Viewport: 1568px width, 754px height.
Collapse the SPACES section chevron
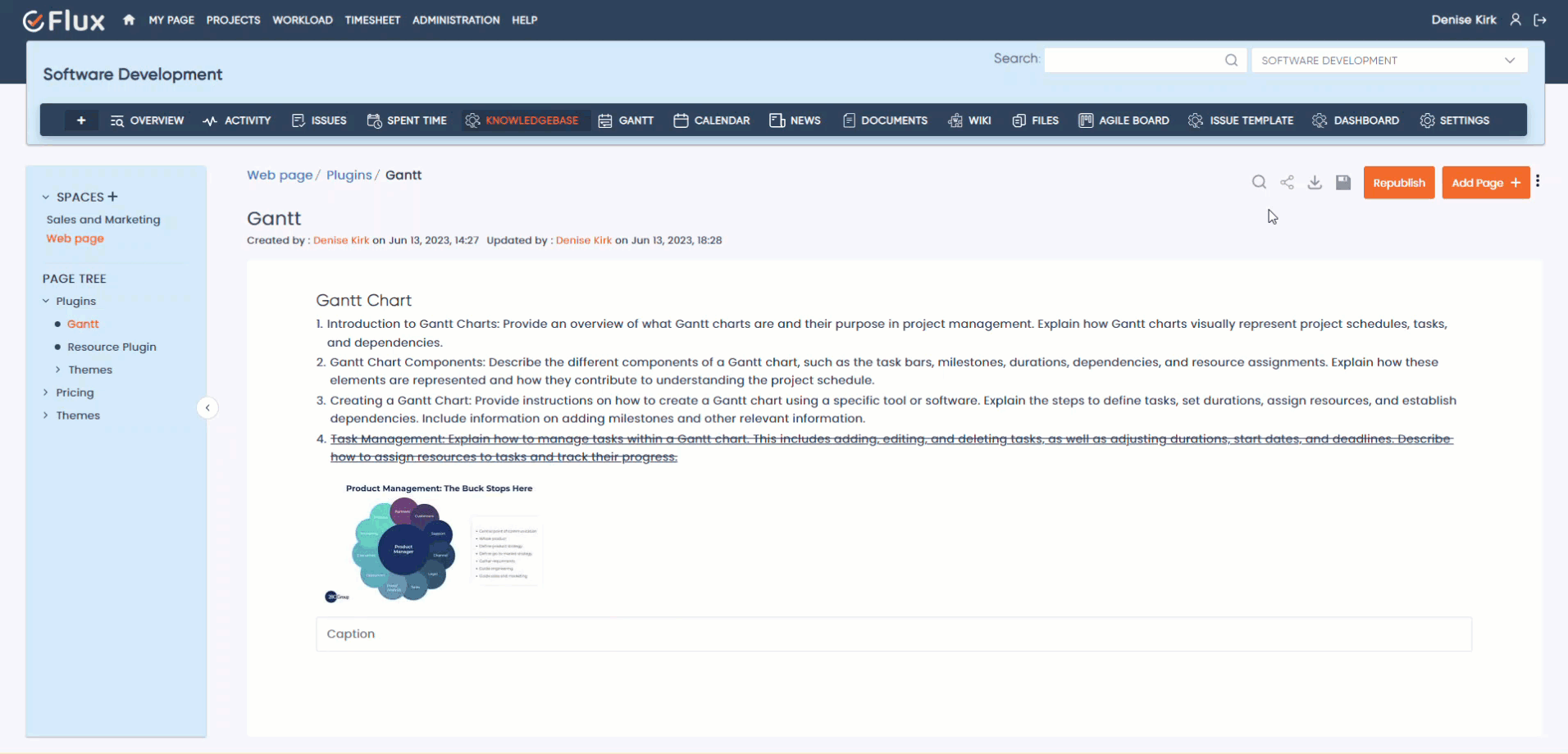point(46,198)
